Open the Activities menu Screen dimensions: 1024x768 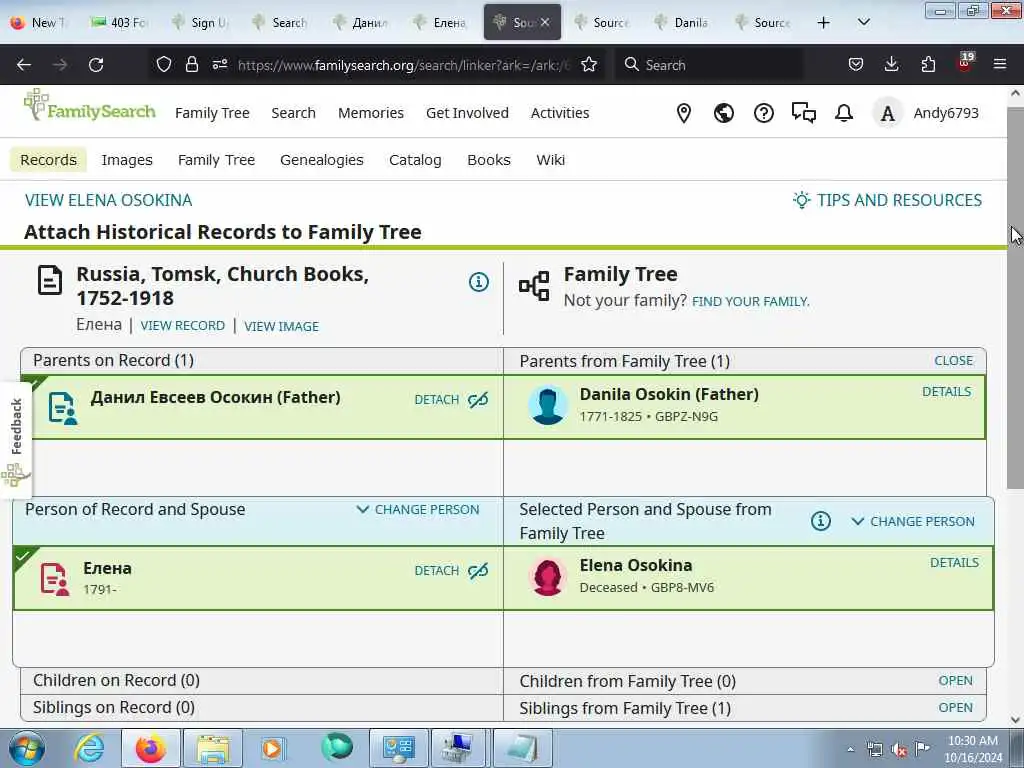[560, 113]
